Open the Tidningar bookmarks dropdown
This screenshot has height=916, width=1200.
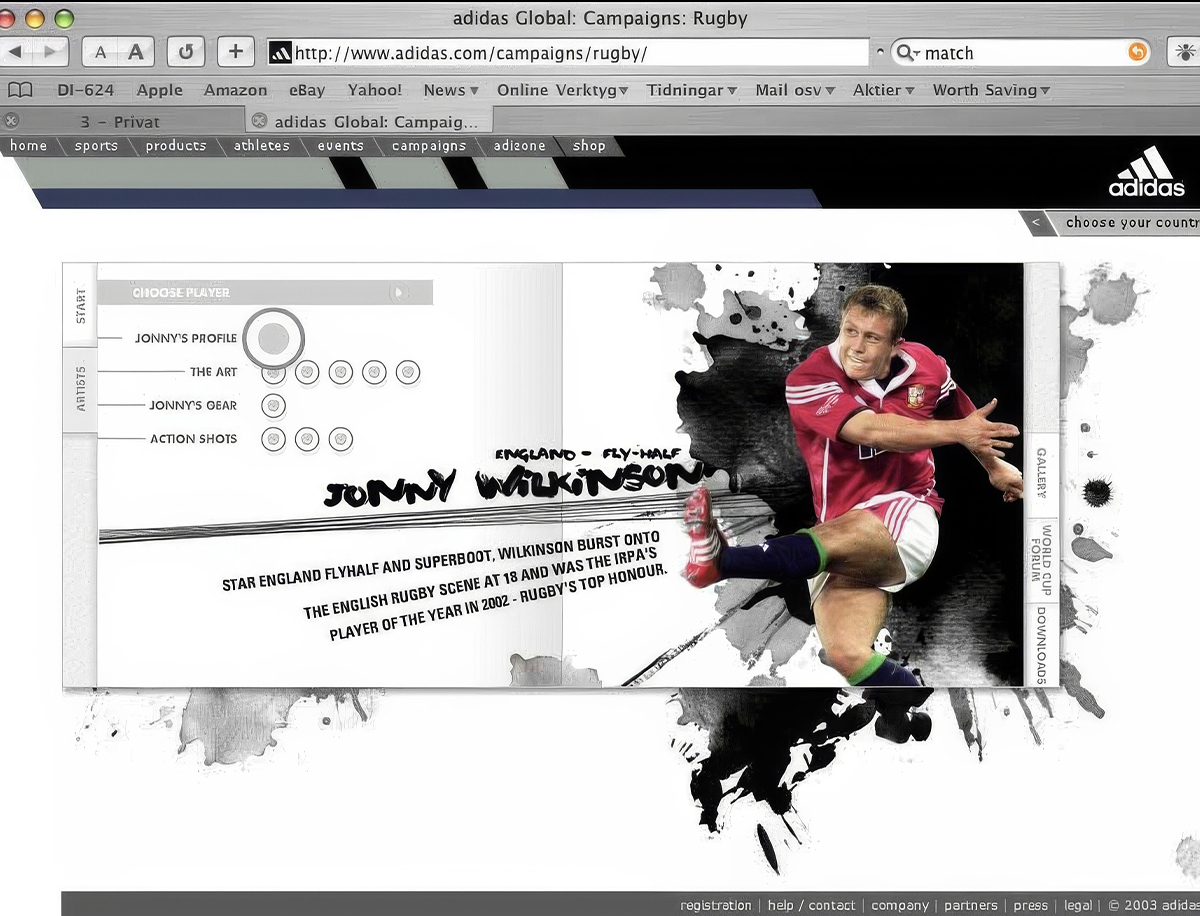pyautogui.click(x=692, y=90)
